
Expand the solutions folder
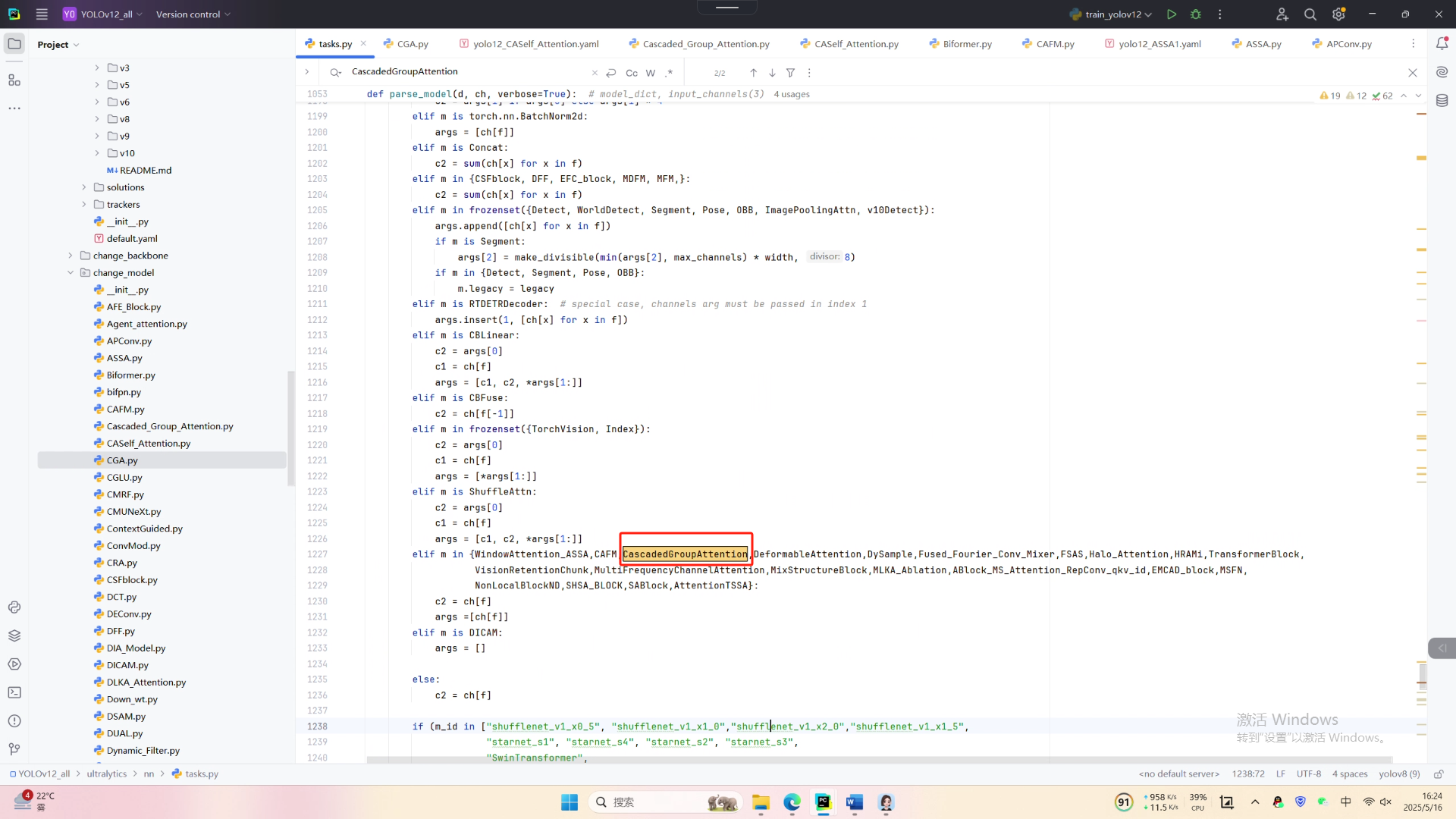(84, 187)
